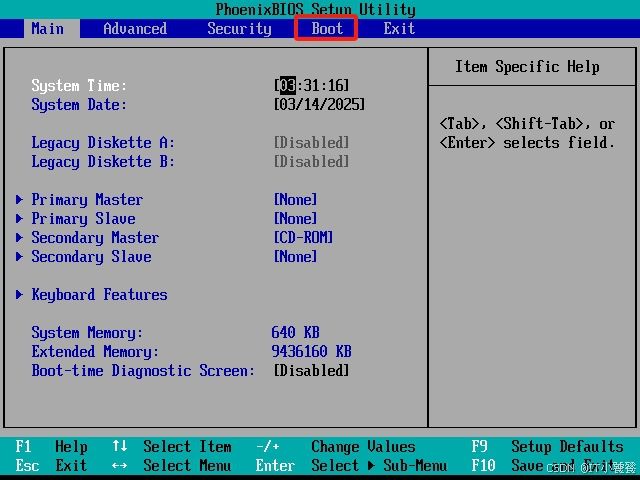Expand the Secondary Slave arrow

click(x=19, y=256)
